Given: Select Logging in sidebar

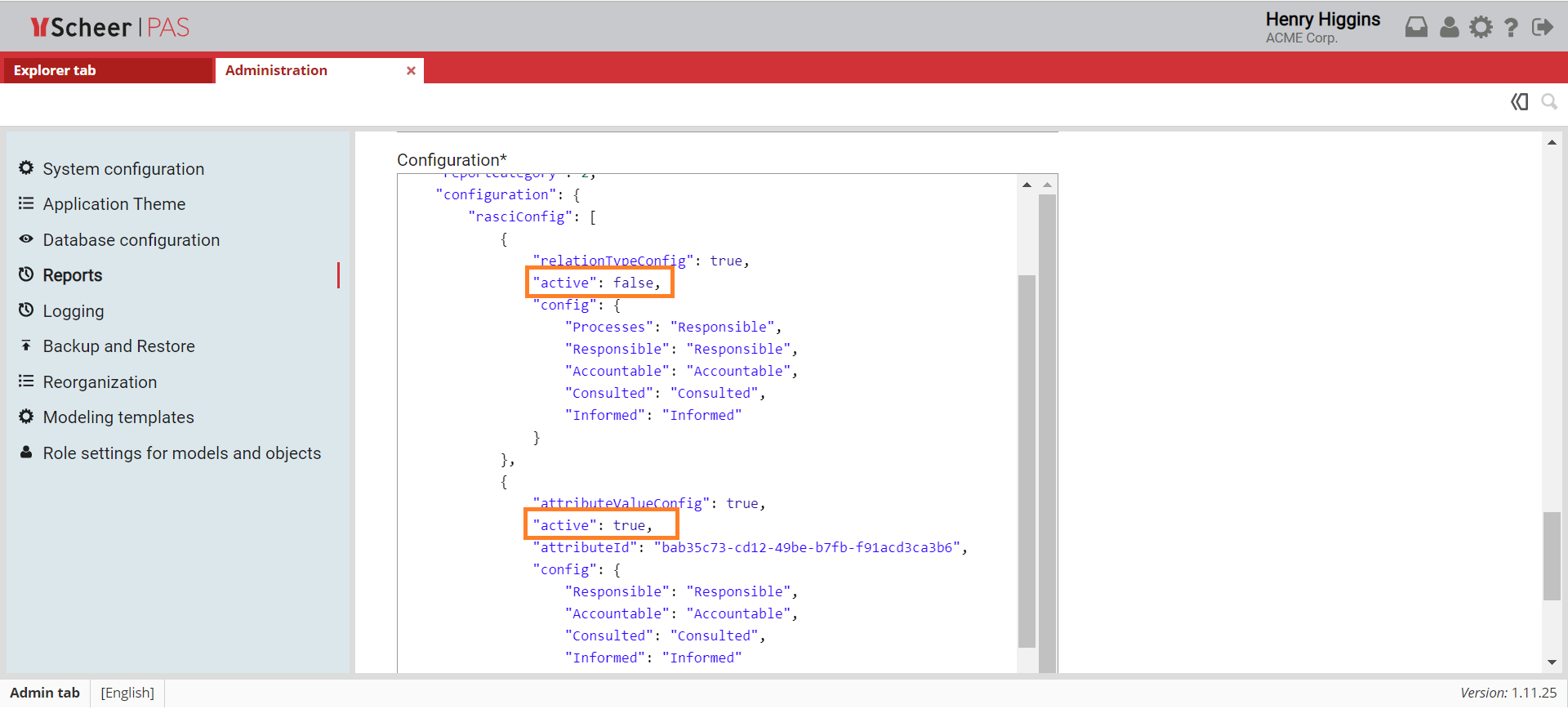Looking at the screenshot, I should pyautogui.click(x=73, y=311).
